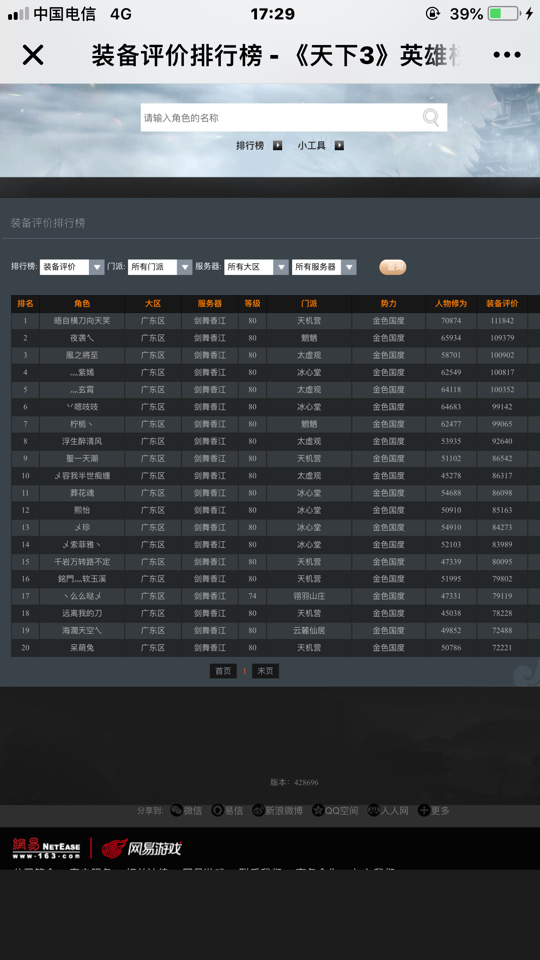The height and width of the screenshot is (960, 540).
Task: Open character 〆容我半世痴缠
Action: (82, 476)
